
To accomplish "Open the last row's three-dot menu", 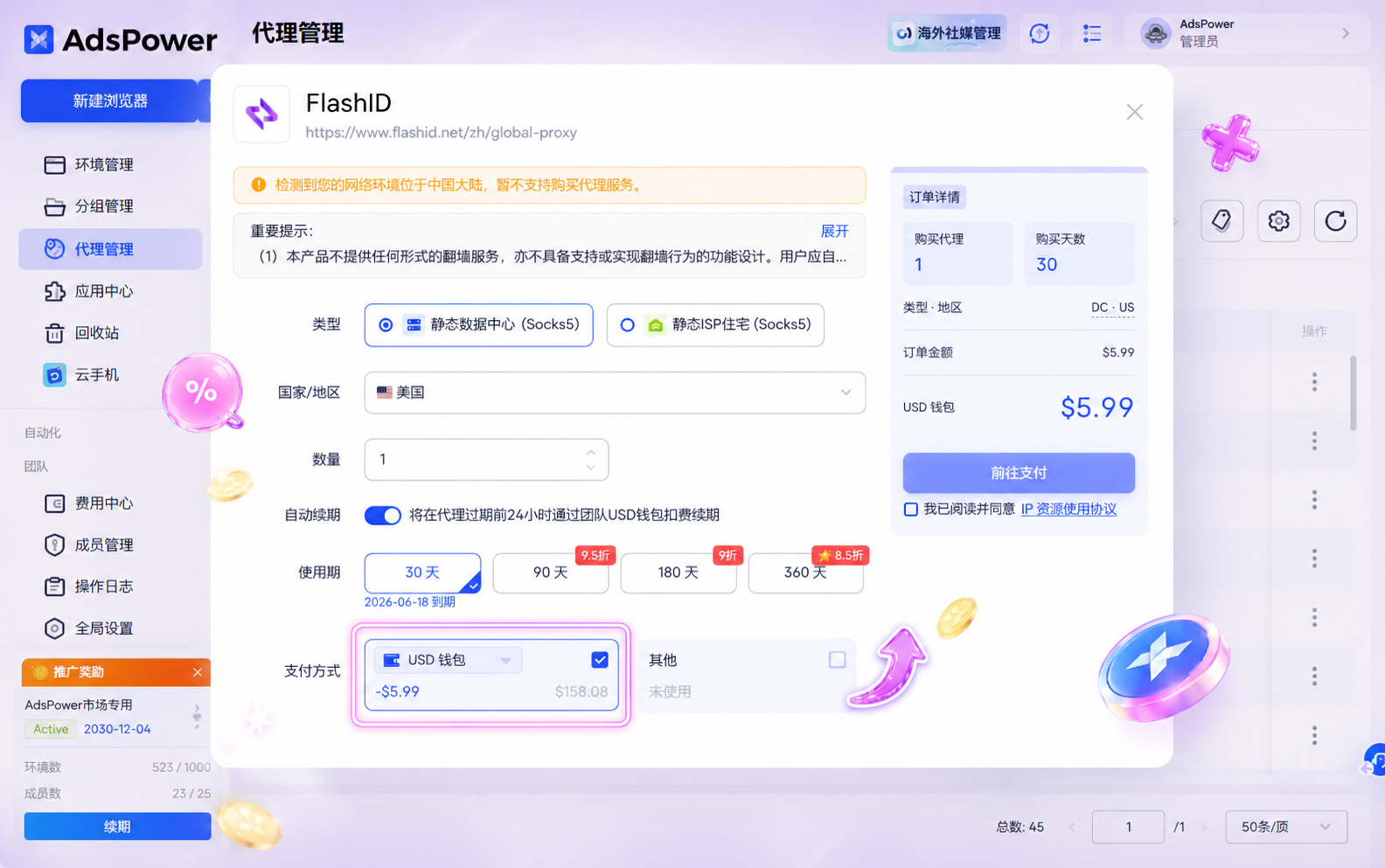I will pyautogui.click(x=1314, y=736).
